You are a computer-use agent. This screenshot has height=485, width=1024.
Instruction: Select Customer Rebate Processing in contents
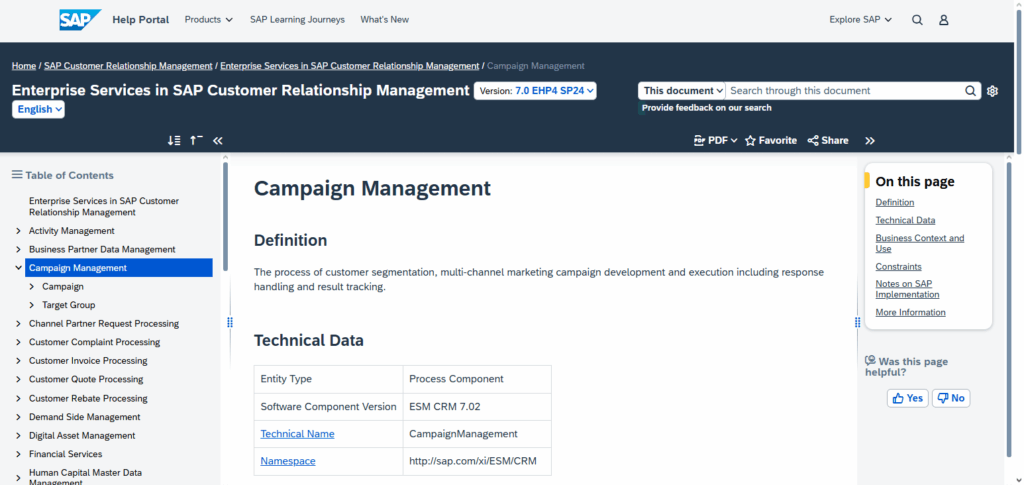[88, 398]
